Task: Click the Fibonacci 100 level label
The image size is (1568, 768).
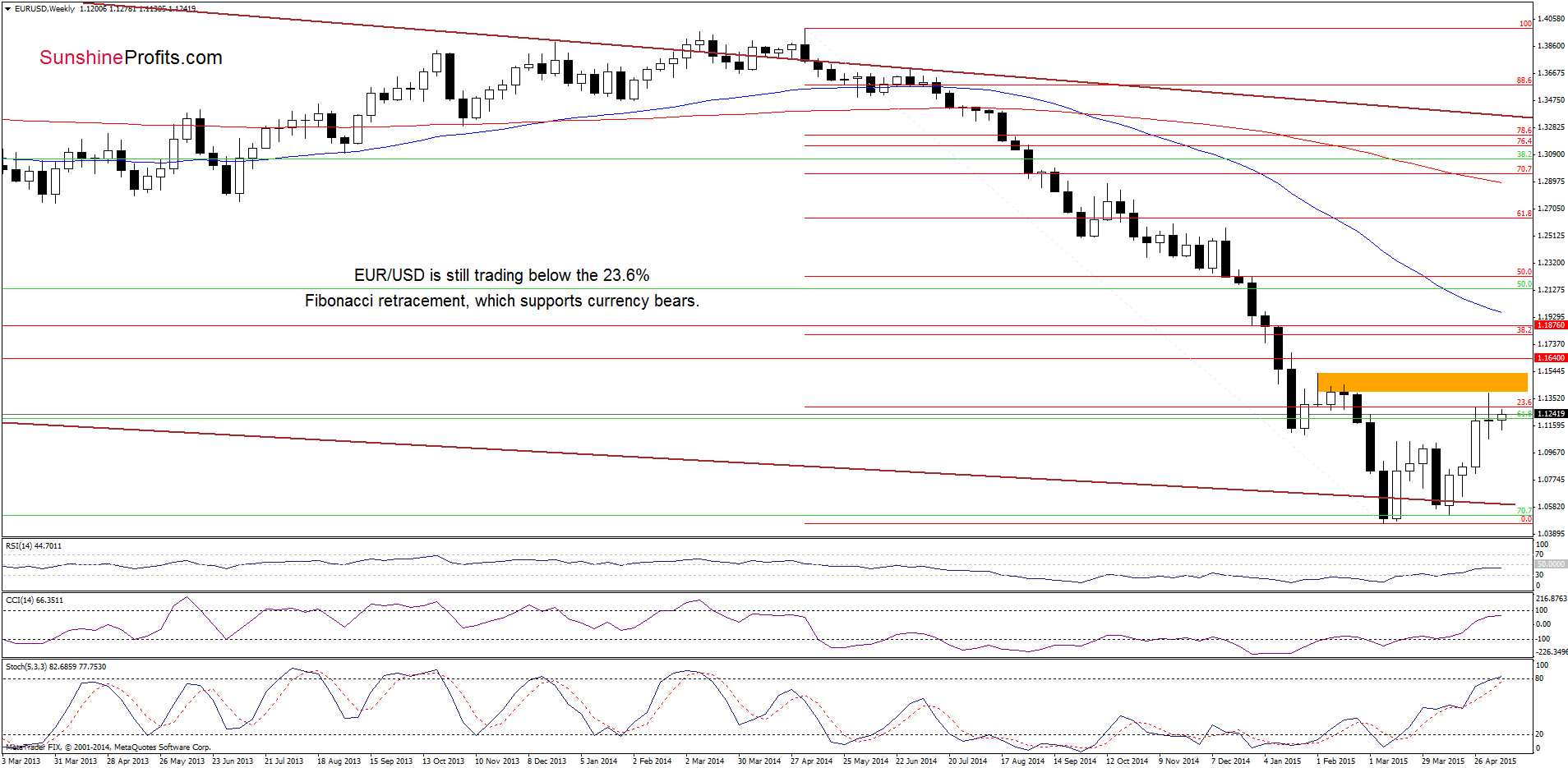Action: (1525, 24)
